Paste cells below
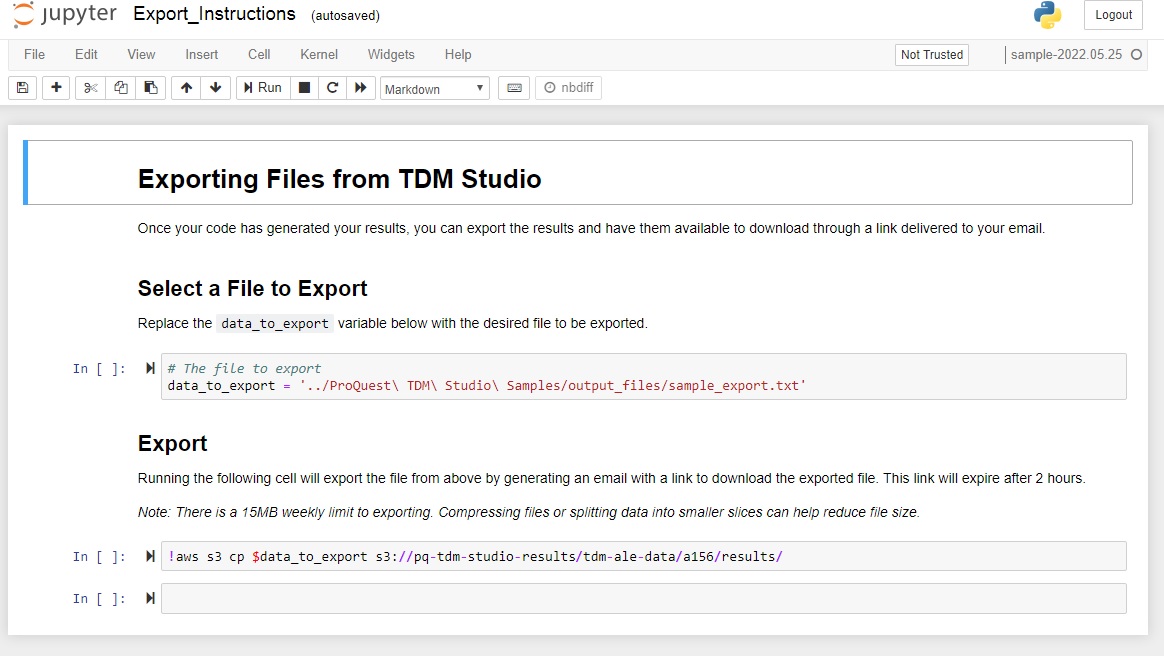The height and width of the screenshot is (656, 1164). click(151, 88)
